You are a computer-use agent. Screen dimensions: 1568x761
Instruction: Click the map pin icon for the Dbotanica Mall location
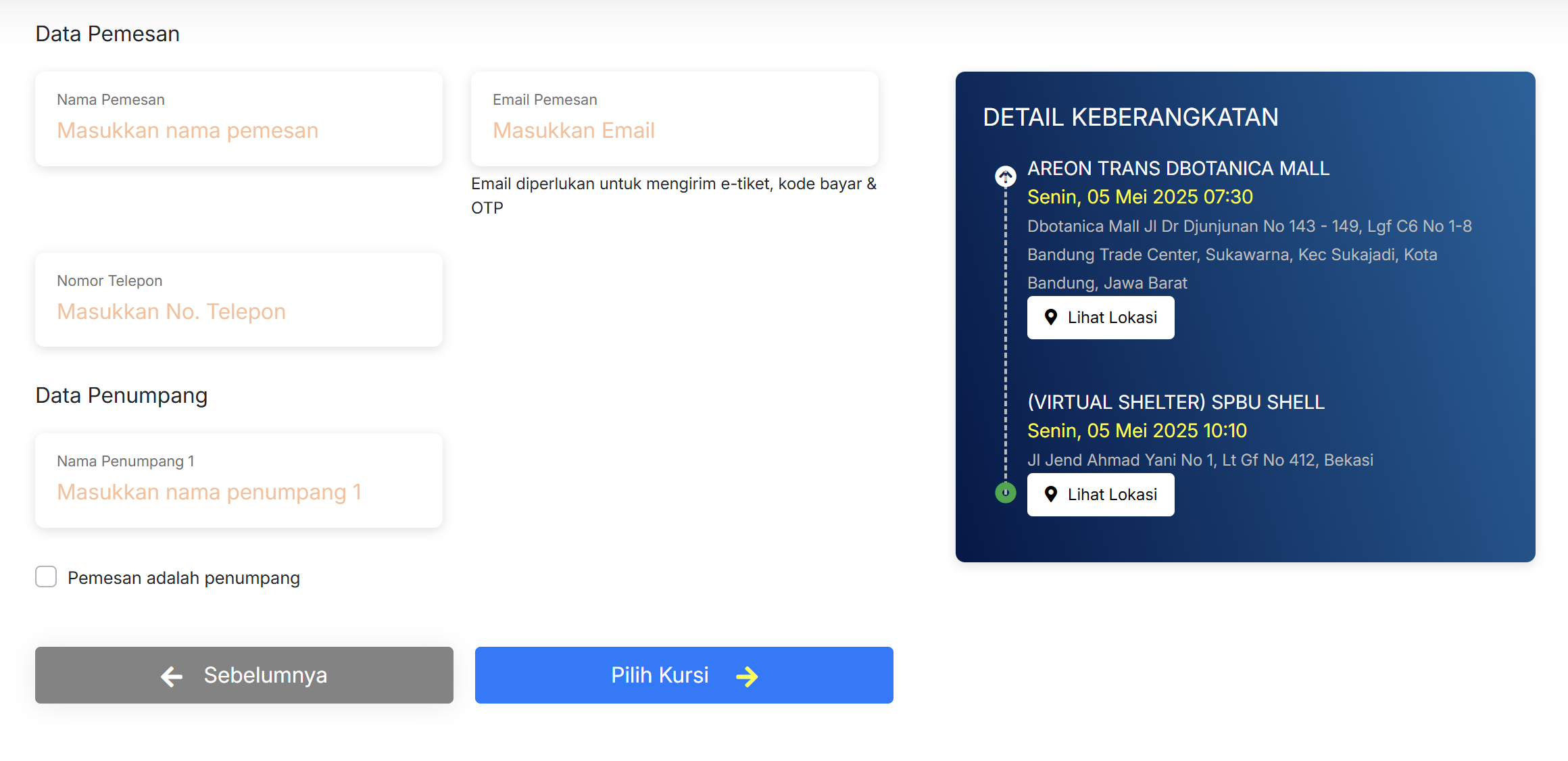(x=1051, y=317)
